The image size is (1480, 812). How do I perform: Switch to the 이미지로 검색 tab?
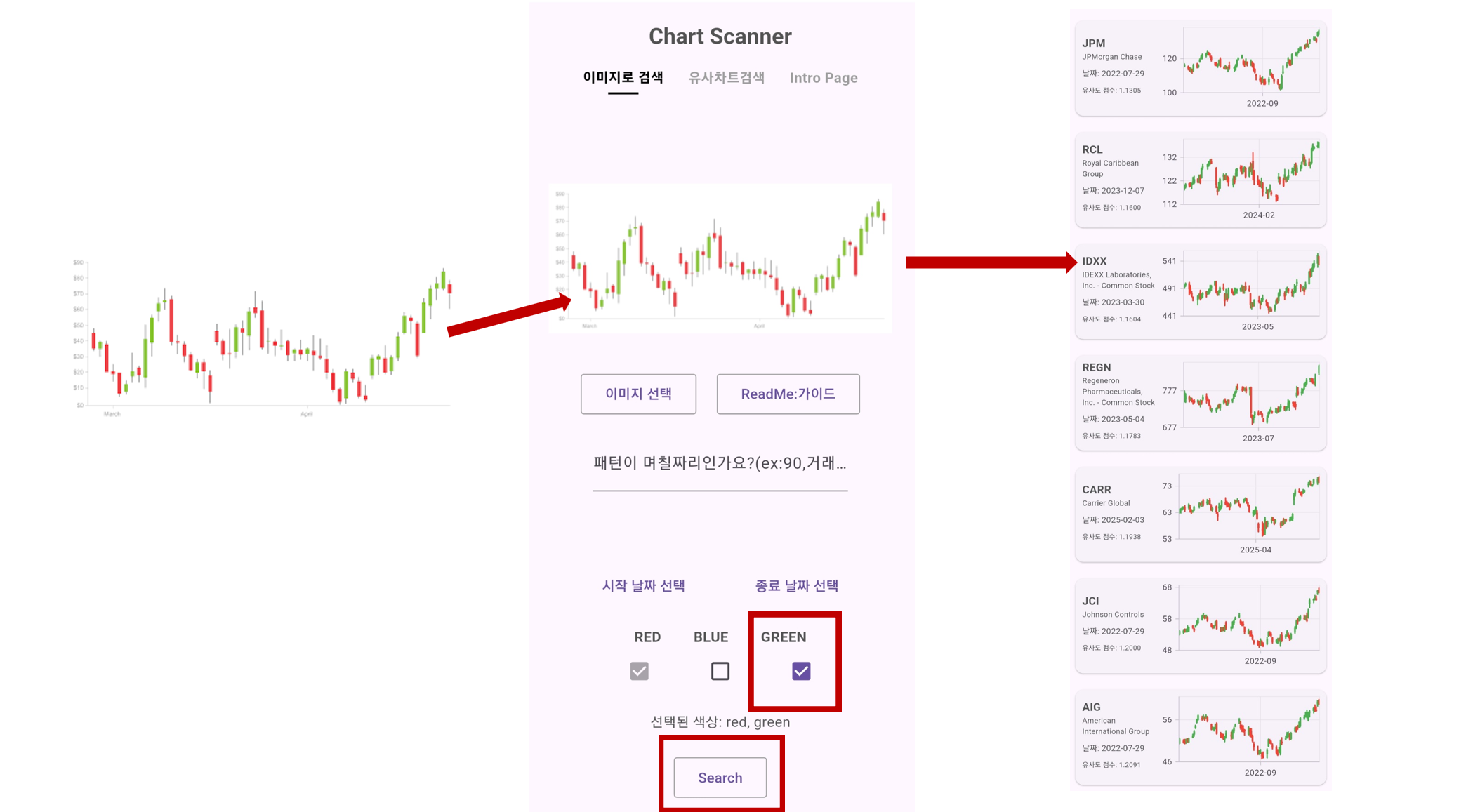(623, 77)
